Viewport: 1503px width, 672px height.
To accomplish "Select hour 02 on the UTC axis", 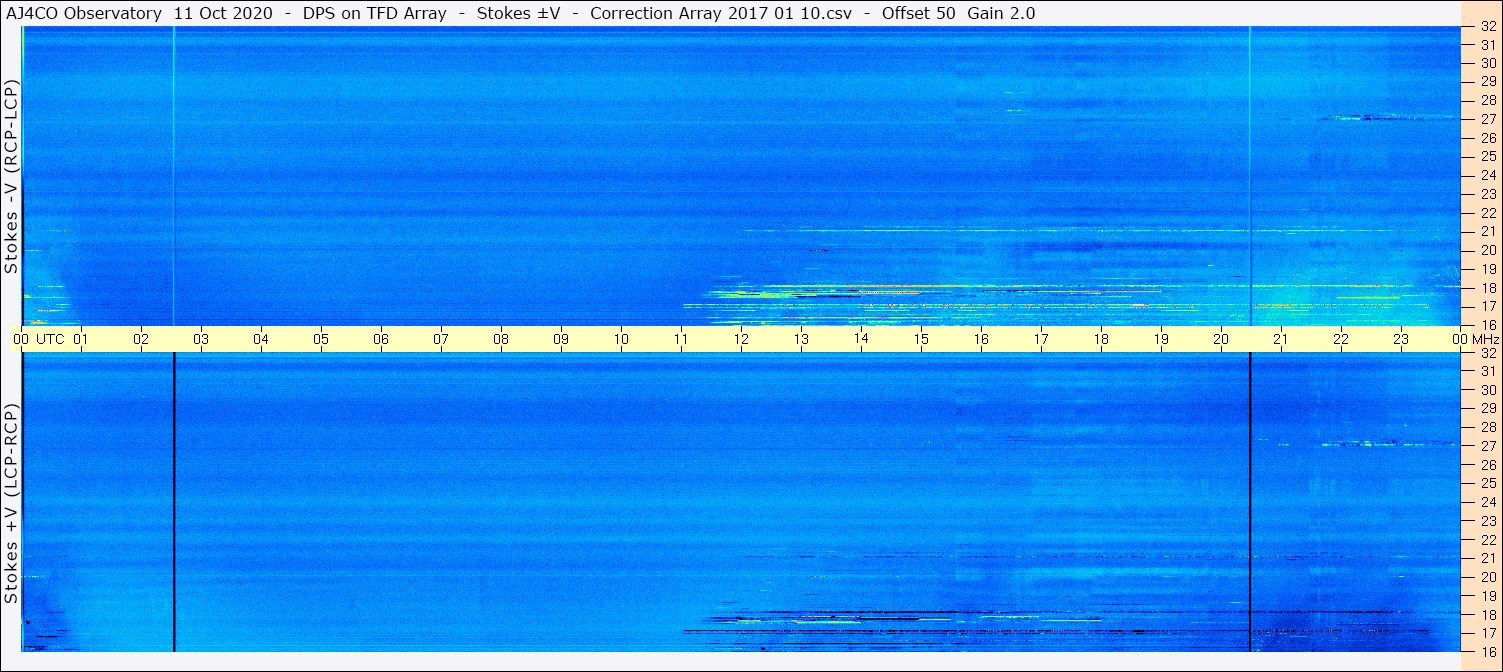I will click(141, 339).
